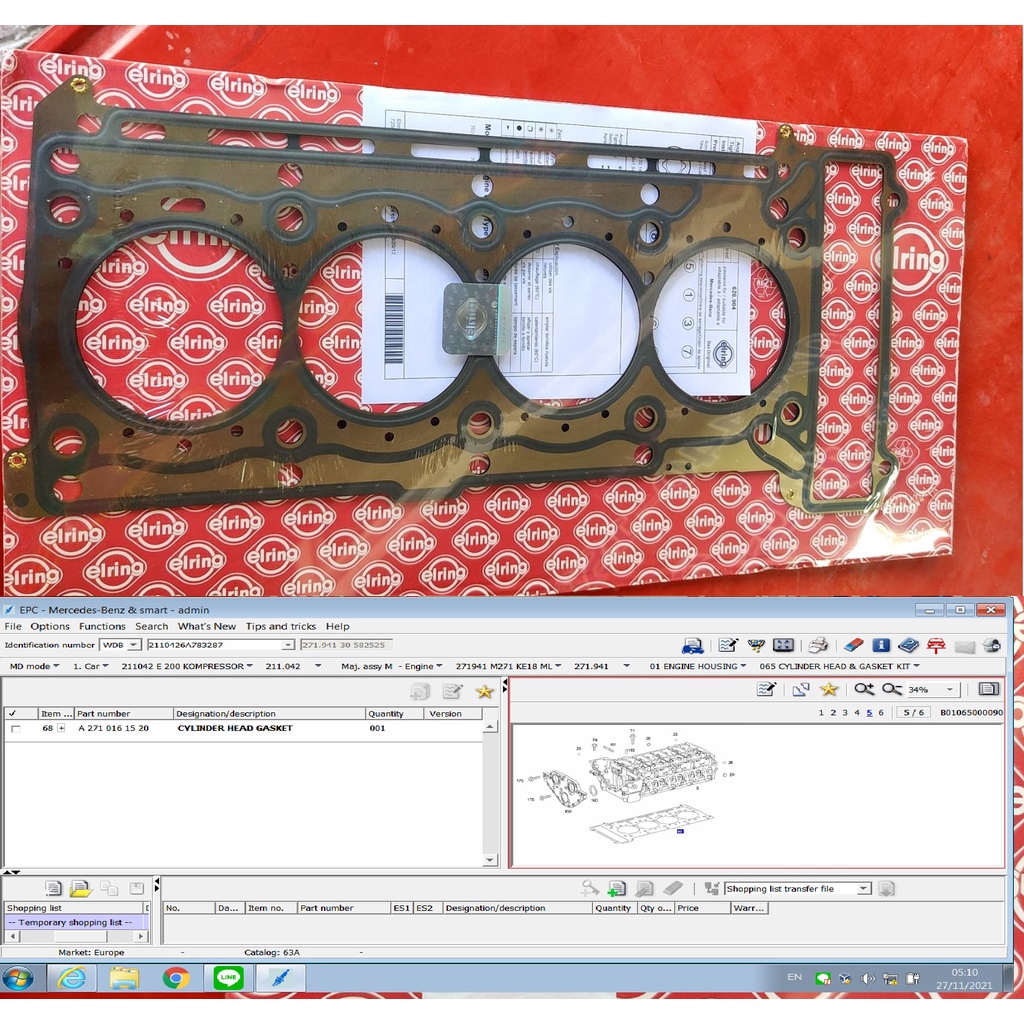
Task: Click add-to-list icon in parts list toolbar
Action: click(x=420, y=692)
